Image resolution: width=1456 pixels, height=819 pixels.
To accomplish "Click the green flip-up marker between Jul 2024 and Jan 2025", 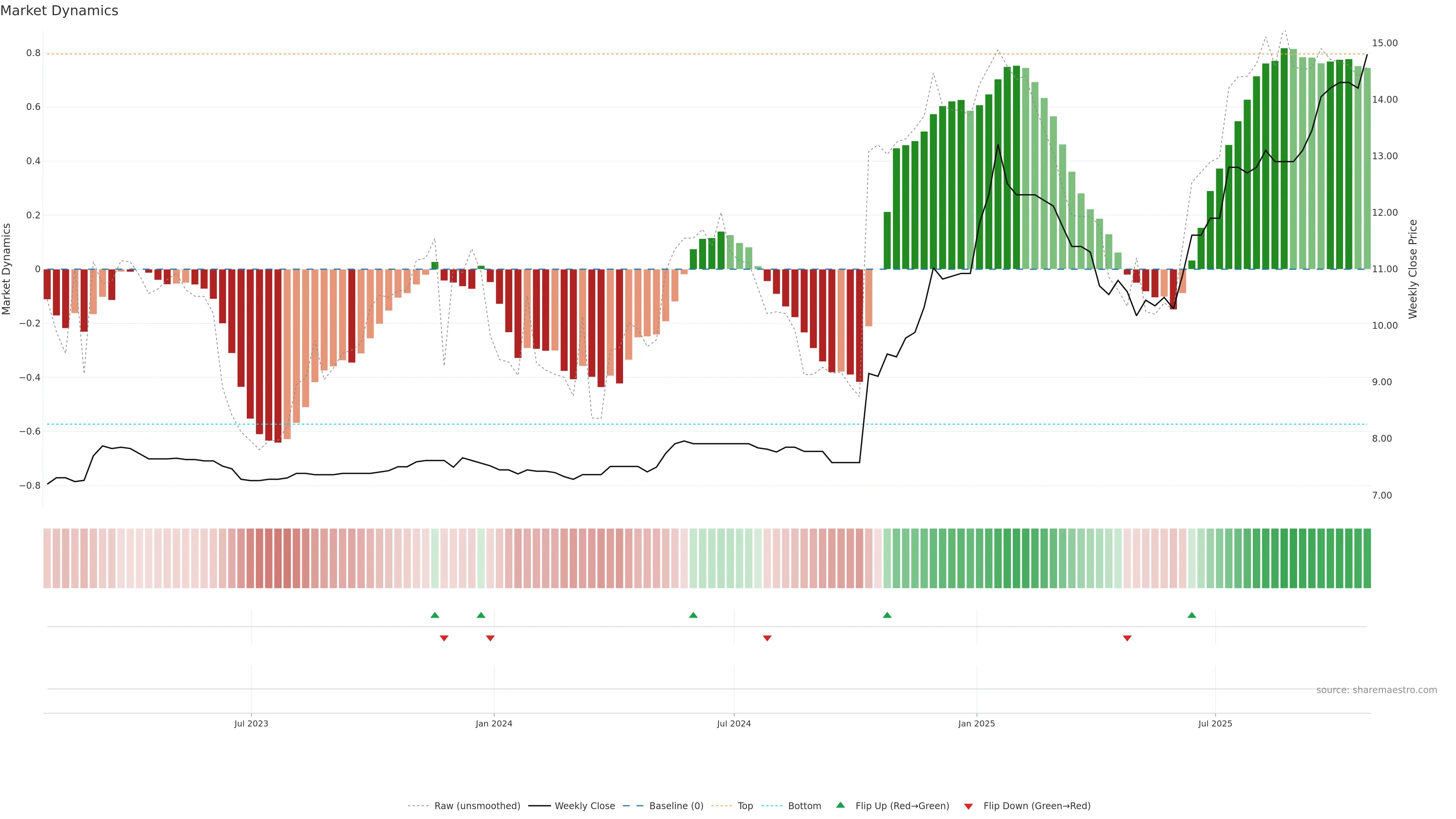I will pos(887,615).
